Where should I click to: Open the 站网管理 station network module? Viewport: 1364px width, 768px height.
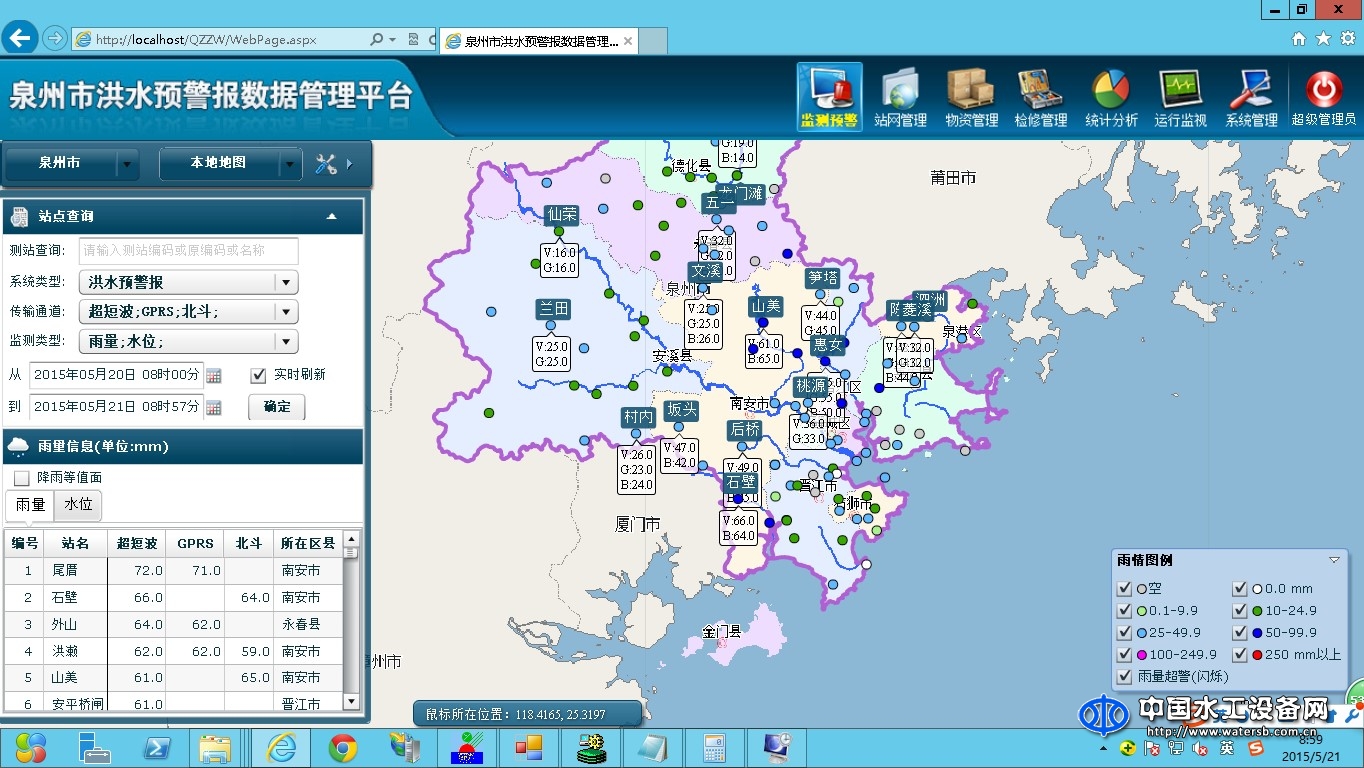coord(899,96)
